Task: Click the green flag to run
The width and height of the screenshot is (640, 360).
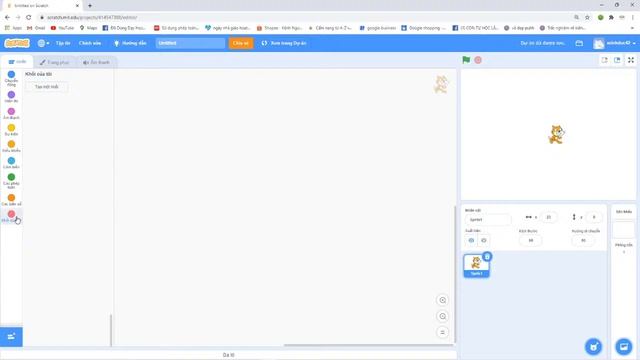Action: tap(466, 60)
